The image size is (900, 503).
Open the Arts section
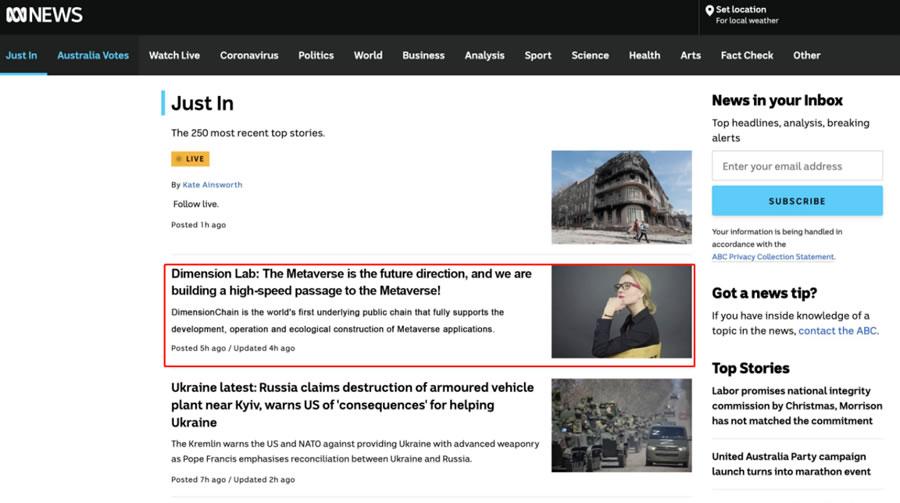[x=690, y=55]
